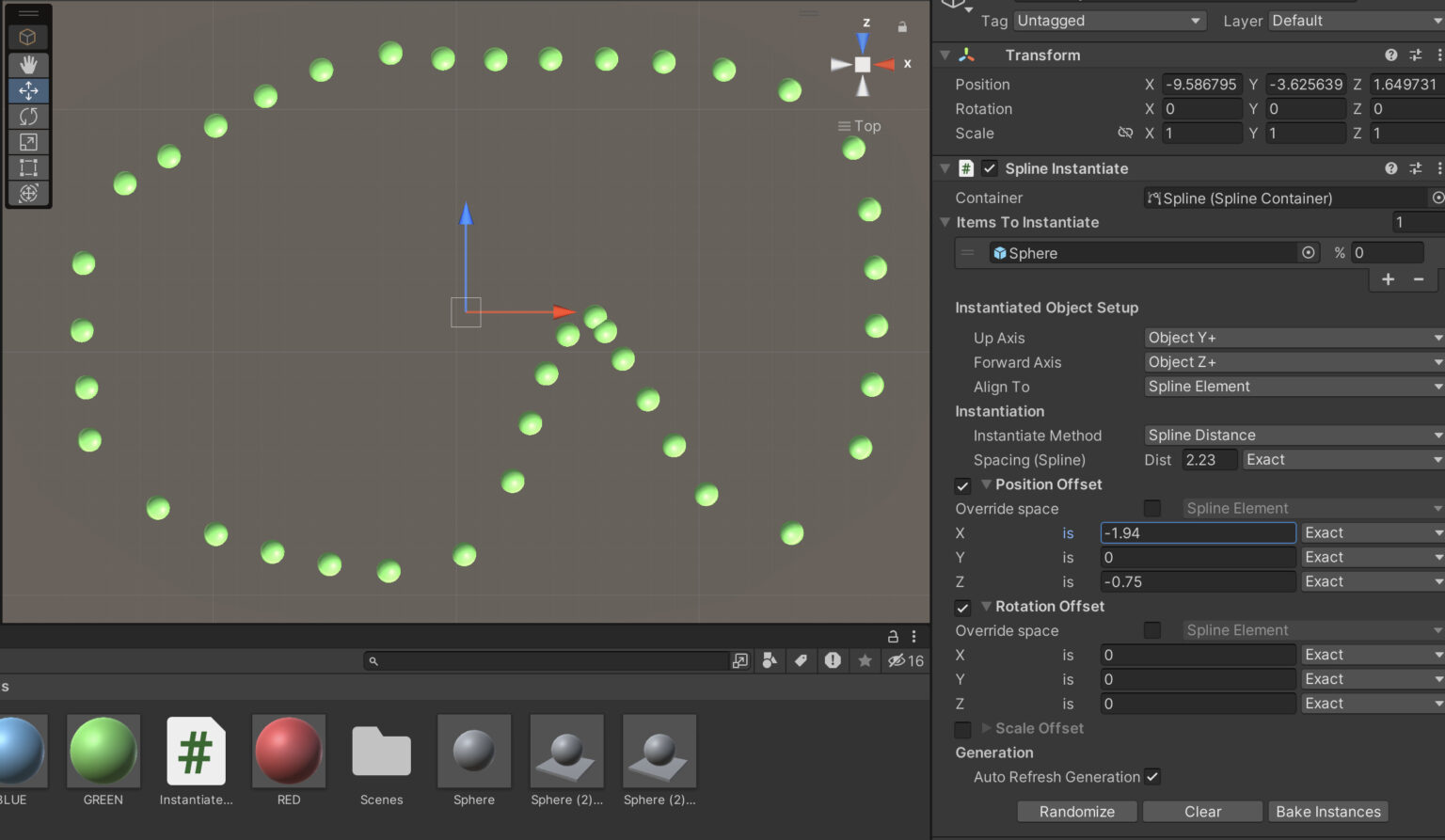1445x840 pixels.
Task: Open the Instantiate Method dropdown
Action: pyautogui.click(x=1292, y=435)
